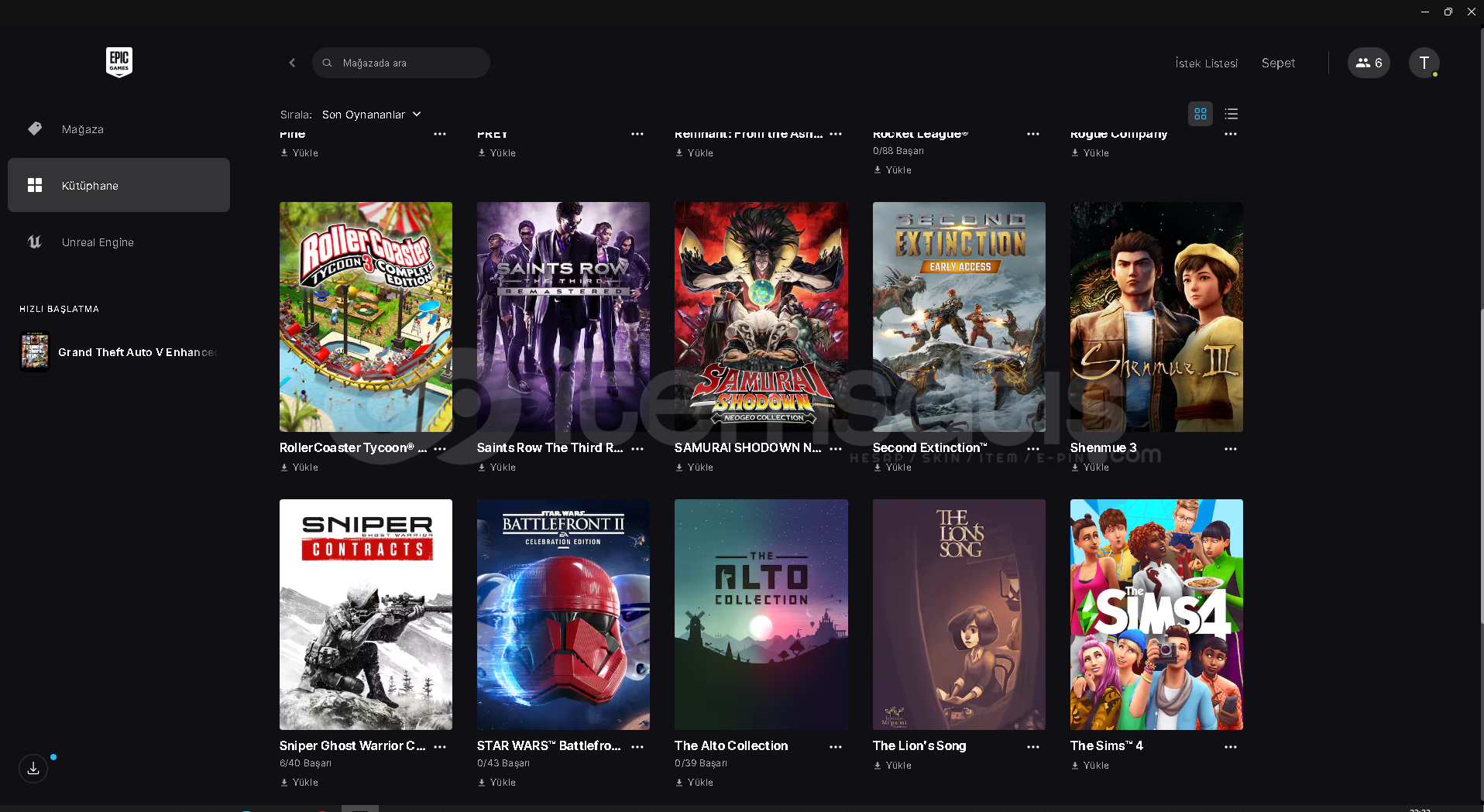The height and width of the screenshot is (812, 1484).
Task: Launch Grand Theft Auto V Enhanced quick start
Action: tap(119, 352)
